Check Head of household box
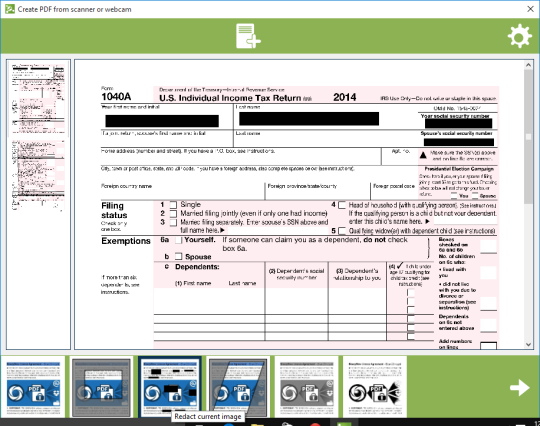 coord(342,205)
